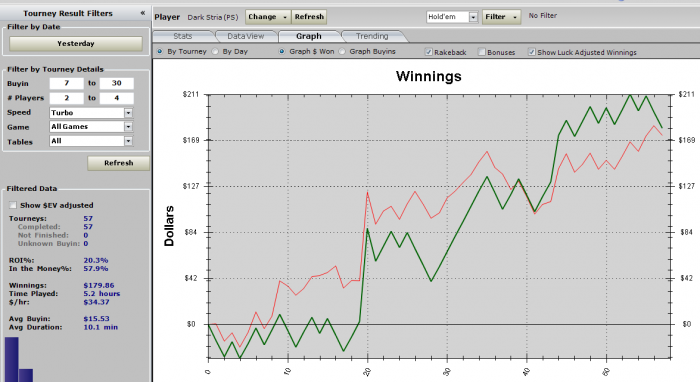Screen dimensions: 700x382
Task: Click the tallest bar in the histogram
Action: tap(12, 360)
